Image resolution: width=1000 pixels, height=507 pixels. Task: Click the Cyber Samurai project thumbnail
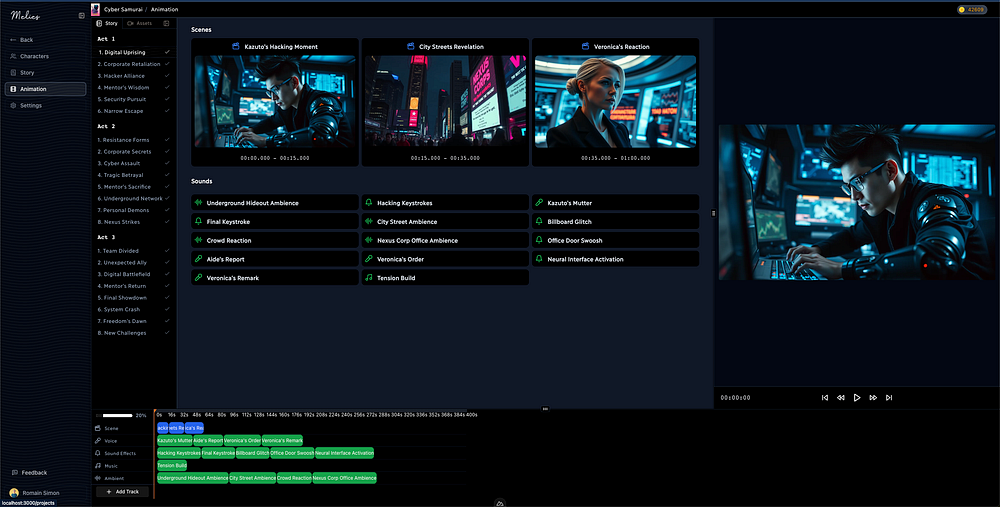[x=96, y=10]
